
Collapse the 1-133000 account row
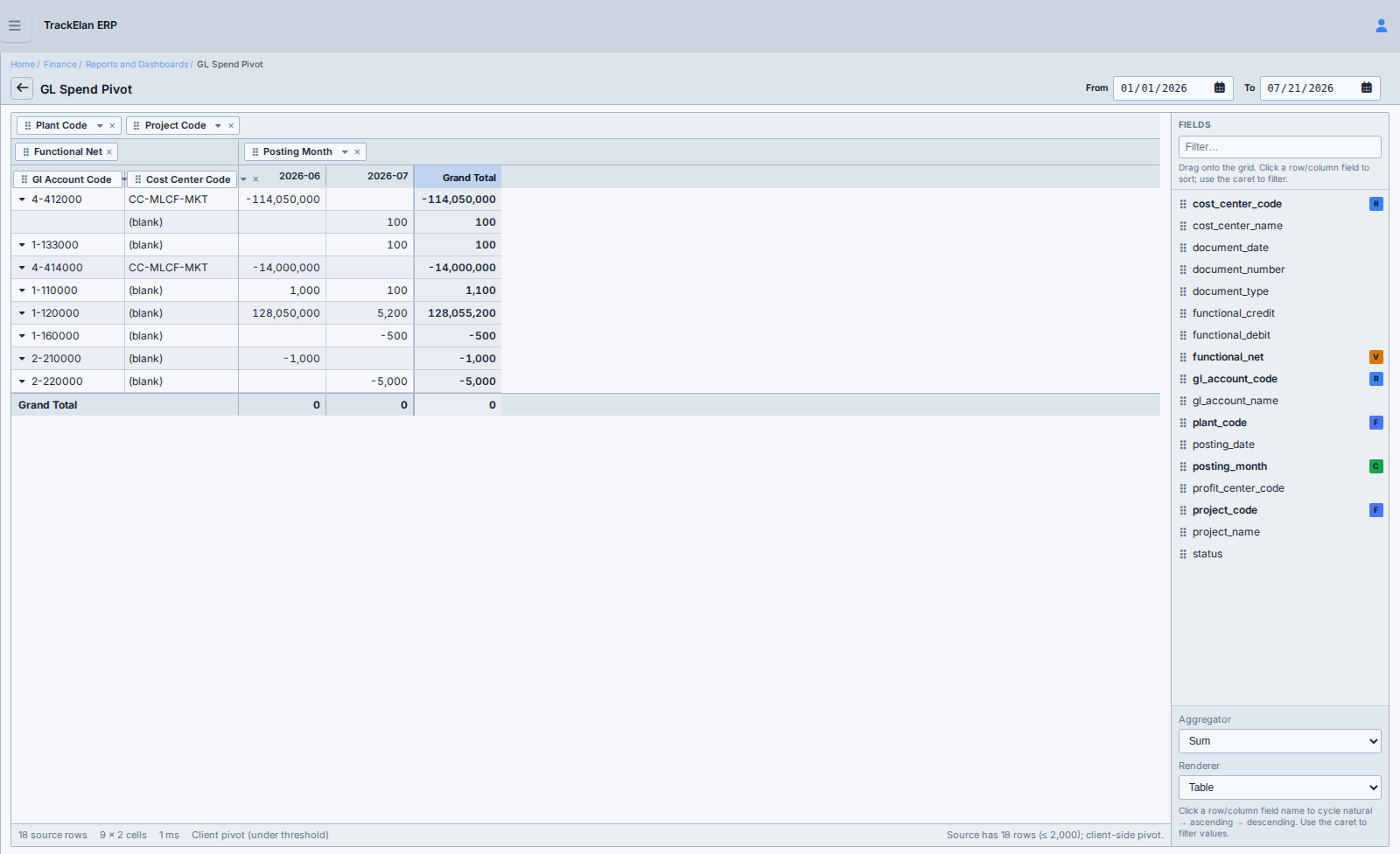pyautogui.click(x=22, y=245)
